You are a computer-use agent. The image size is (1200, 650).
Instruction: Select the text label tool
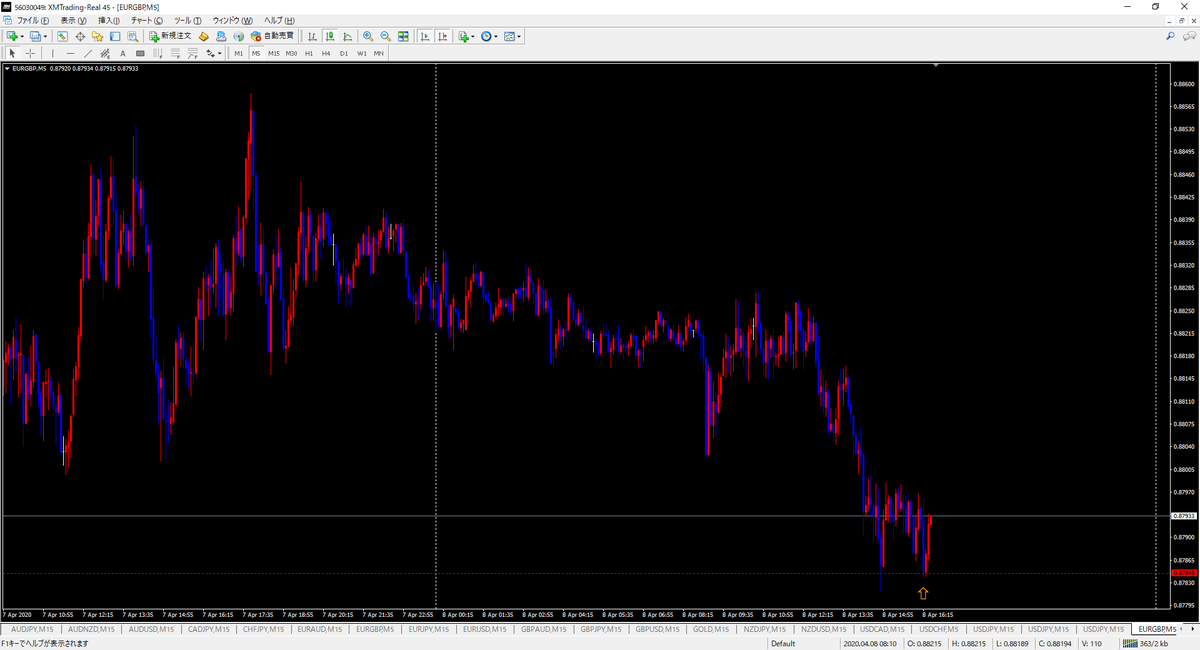click(x=140, y=53)
